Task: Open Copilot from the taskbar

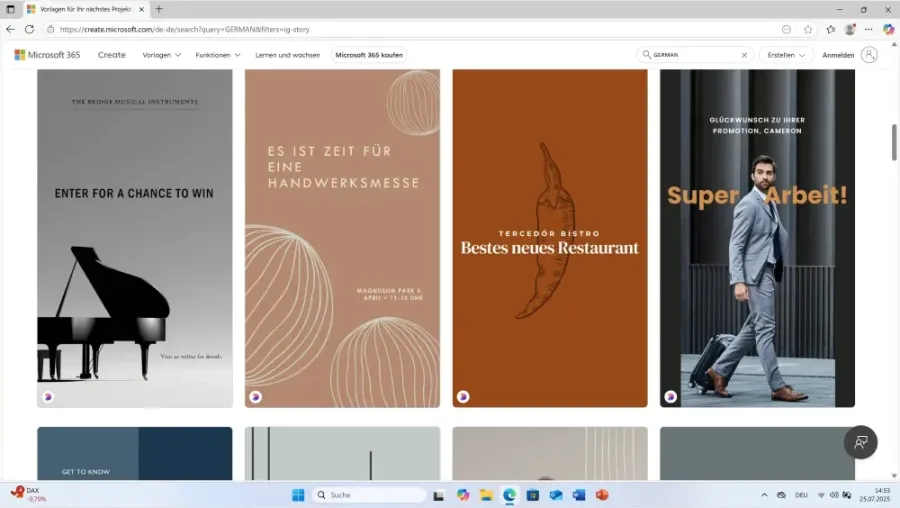Action: pos(463,495)
